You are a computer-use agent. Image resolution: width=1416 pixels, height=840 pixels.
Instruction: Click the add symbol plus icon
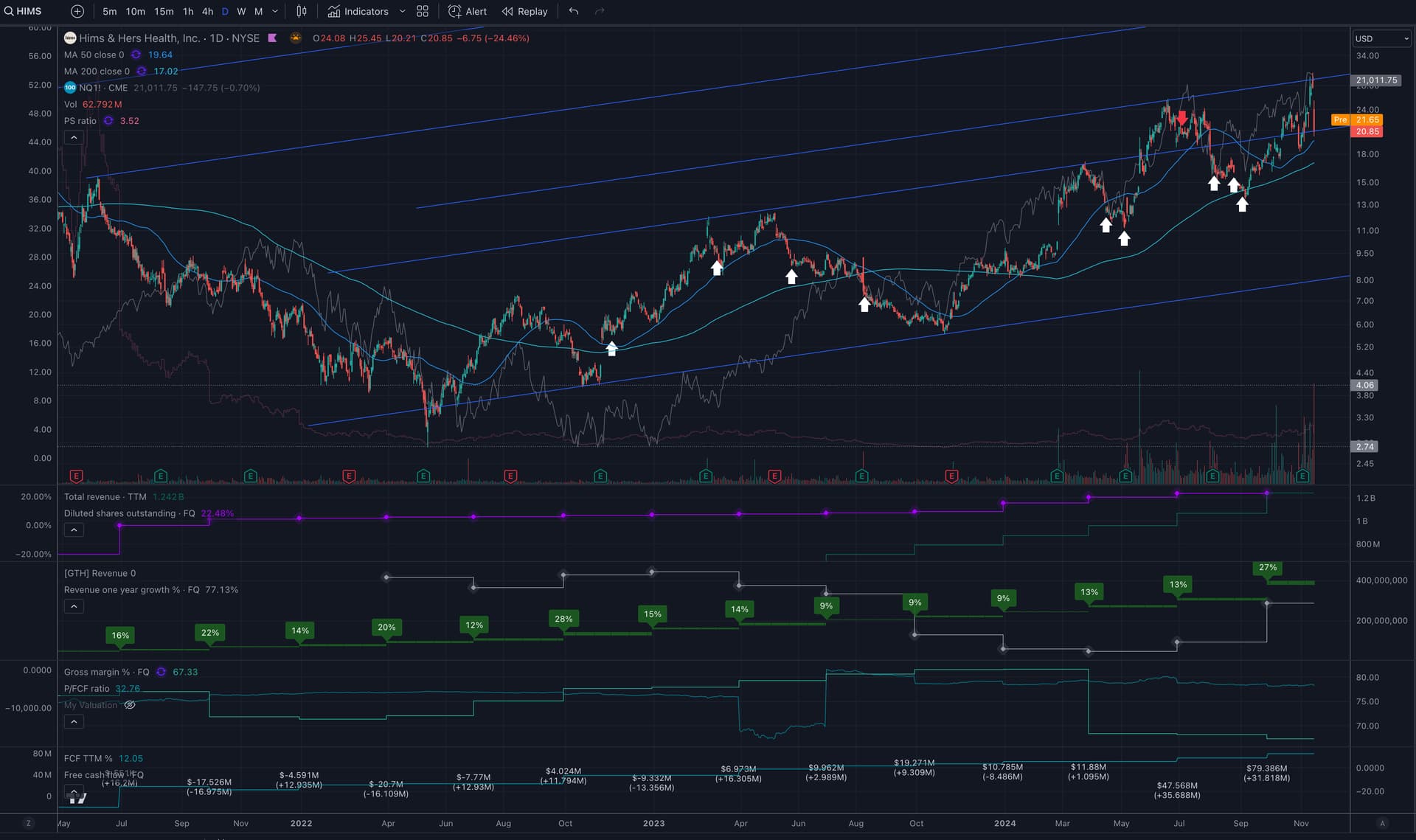pos(77,11)
